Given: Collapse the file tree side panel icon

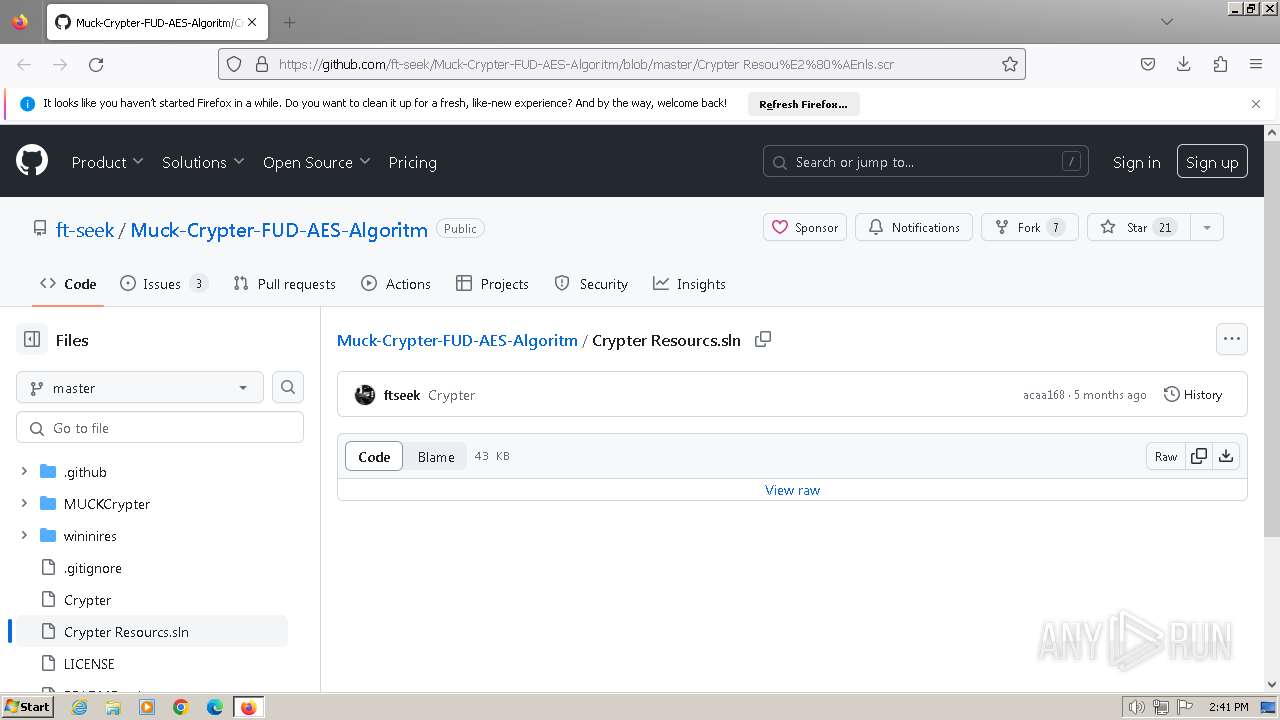Looking at the screenshot, I should [32, 340].
